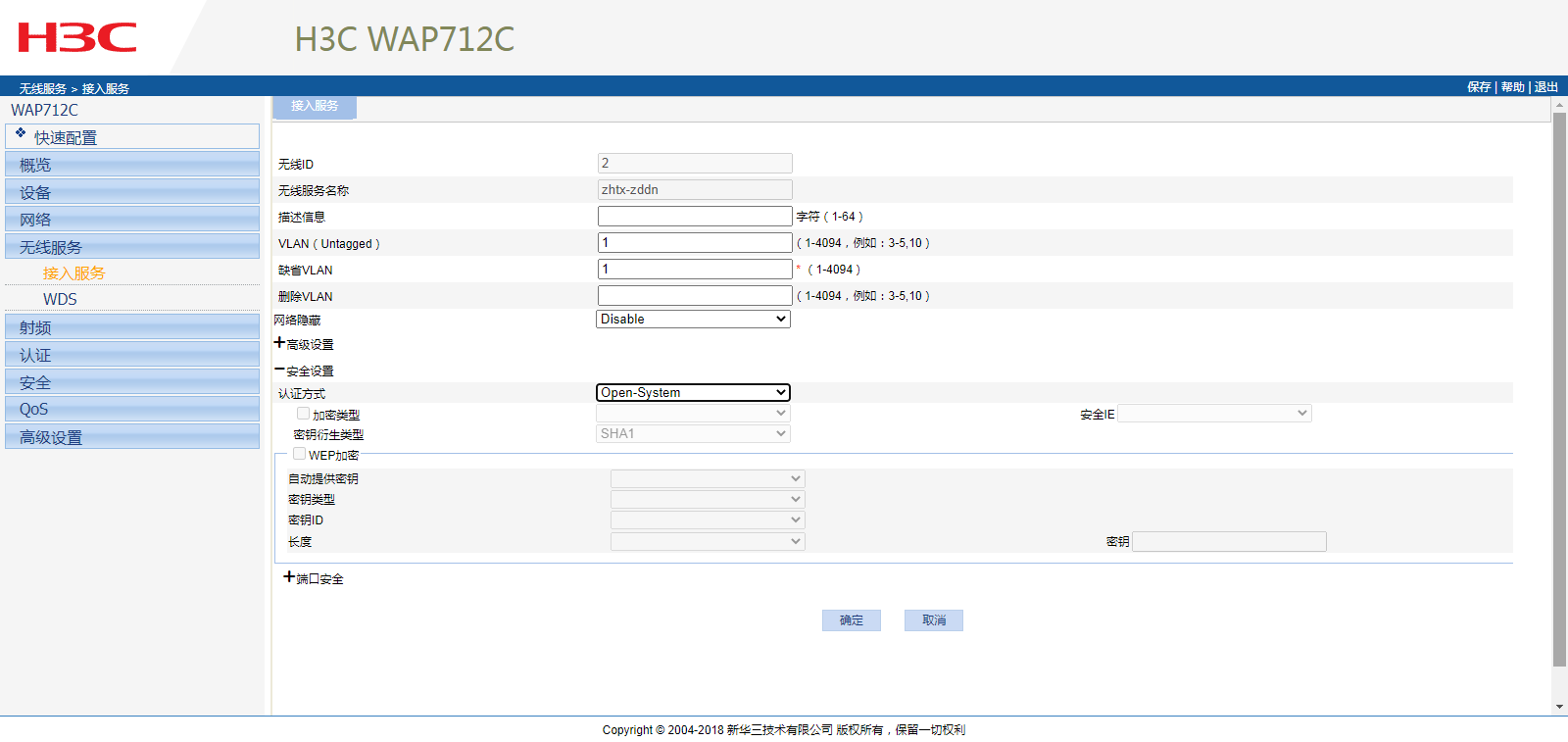1568x742 pixels.
Task: Click the 退出 link
Action: coord(1546,87)
